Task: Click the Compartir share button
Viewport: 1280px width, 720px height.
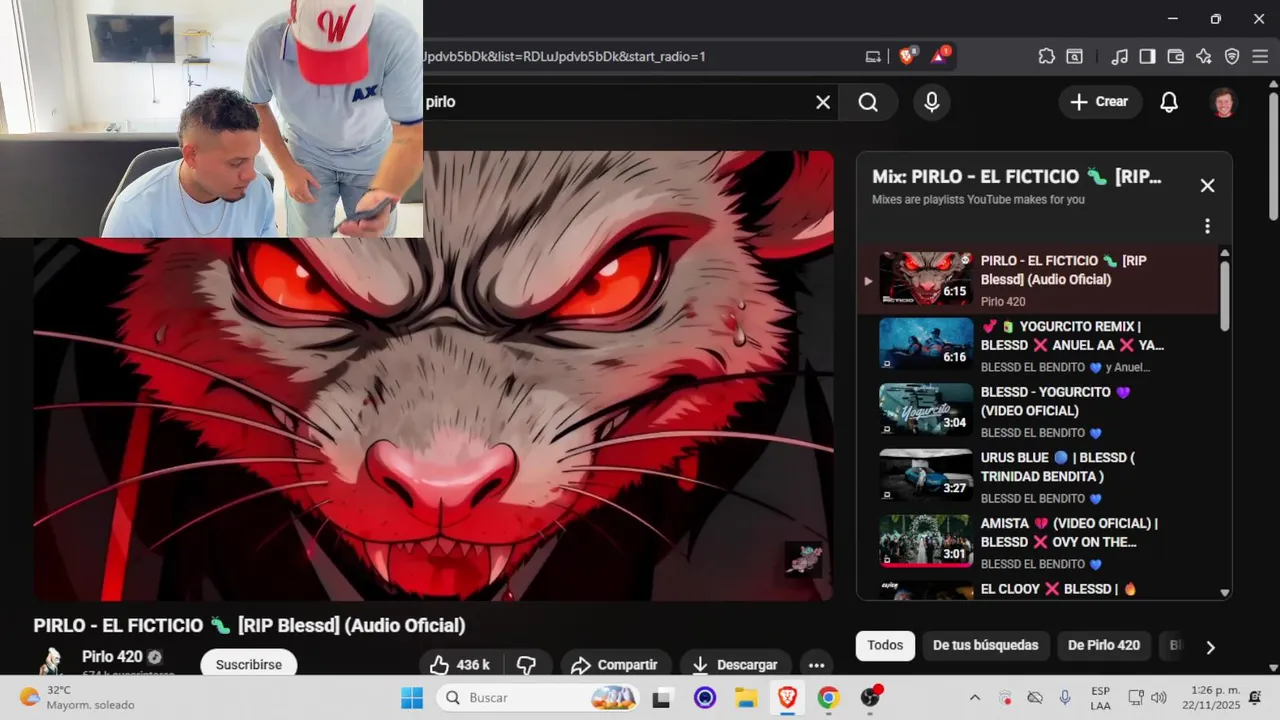Action: click(615, 665)
